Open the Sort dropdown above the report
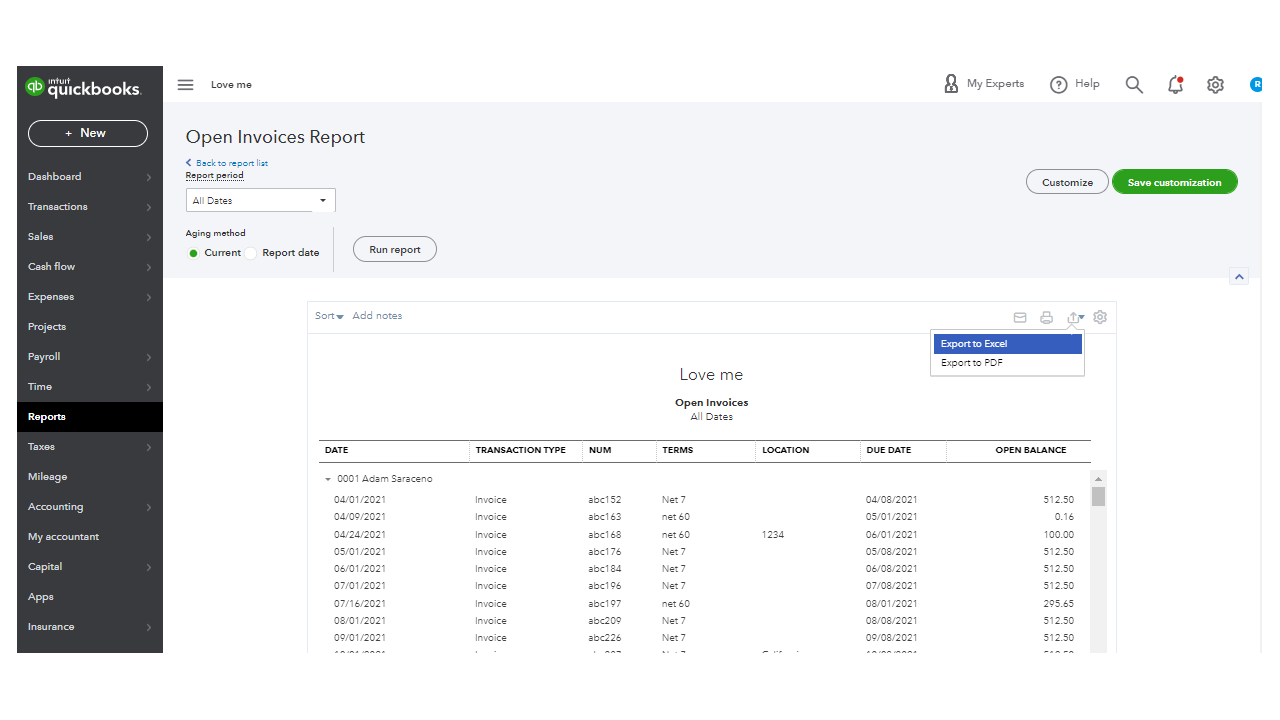The image size is (1280, 720). click(328, 315)
